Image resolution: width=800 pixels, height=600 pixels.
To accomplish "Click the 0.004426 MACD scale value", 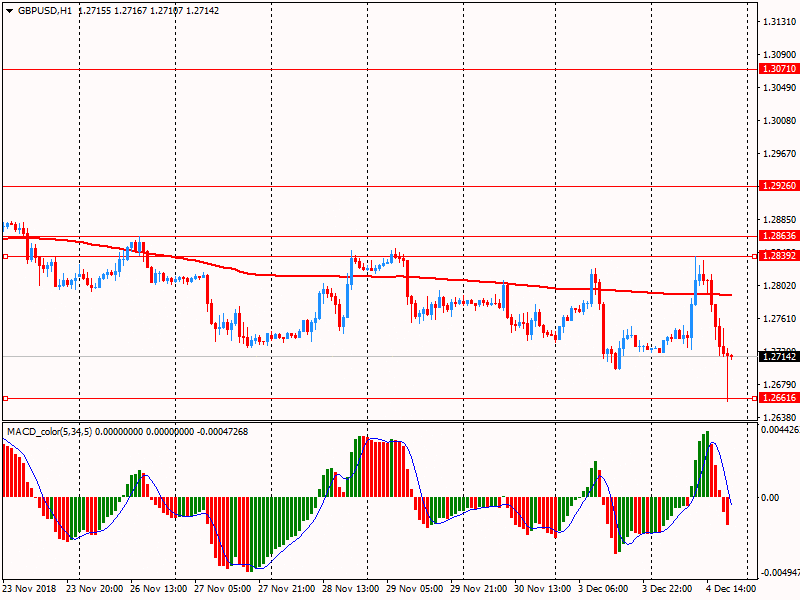I will pos(777,430).
